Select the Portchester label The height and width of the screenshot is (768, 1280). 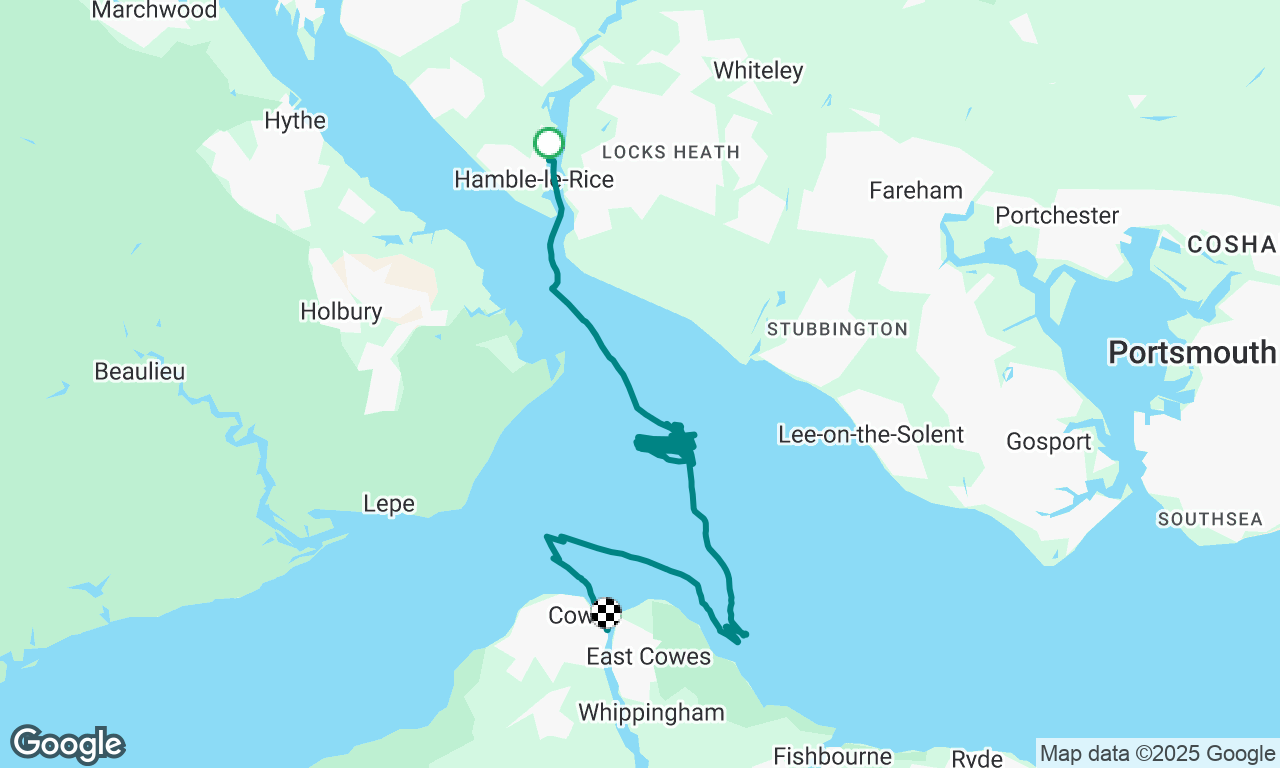point(1057,215)
